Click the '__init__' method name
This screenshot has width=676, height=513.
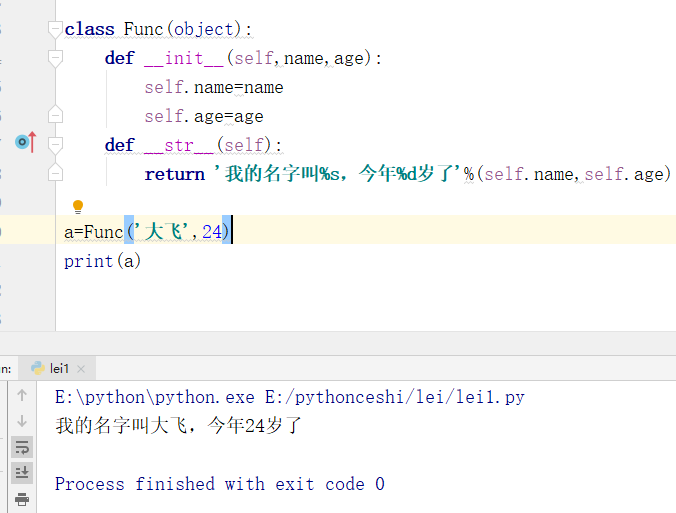coord(184,58)
